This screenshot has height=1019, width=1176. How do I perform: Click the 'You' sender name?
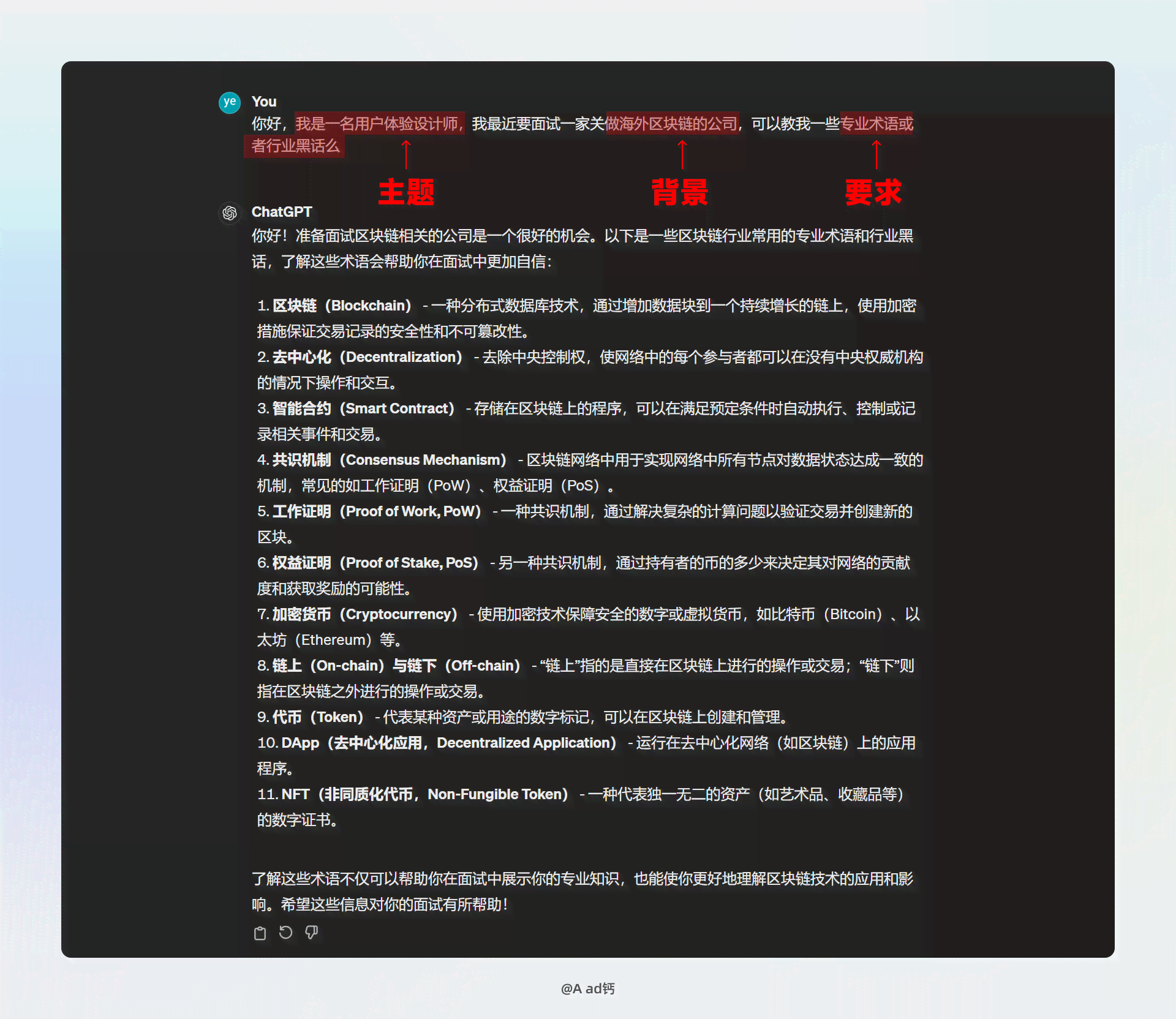coord(264,102)
